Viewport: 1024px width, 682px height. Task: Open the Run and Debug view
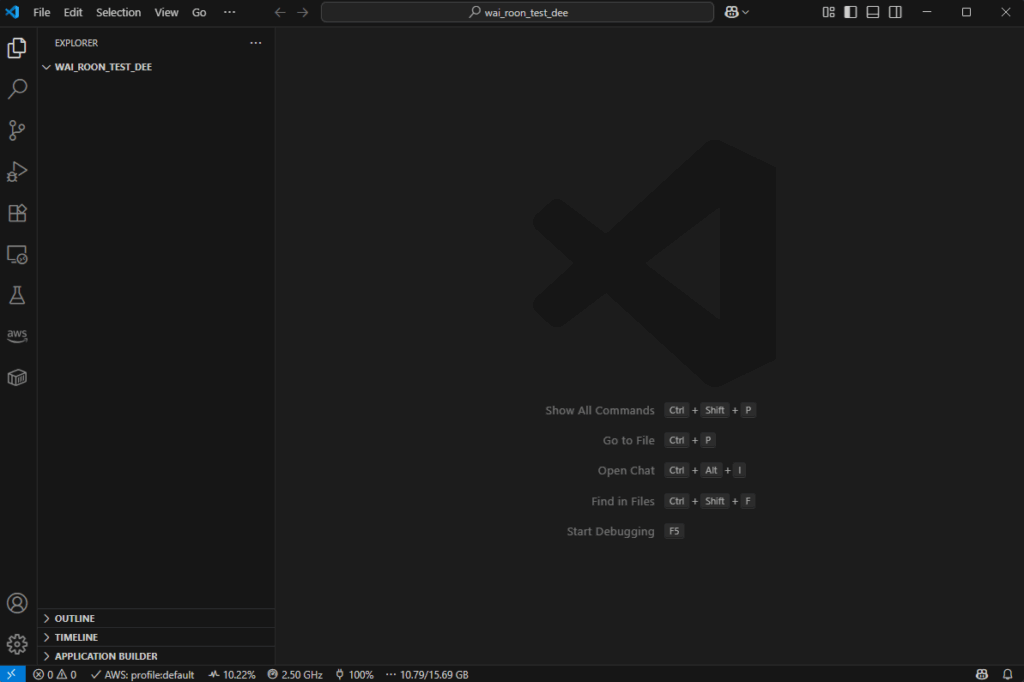tap(17, 171)
